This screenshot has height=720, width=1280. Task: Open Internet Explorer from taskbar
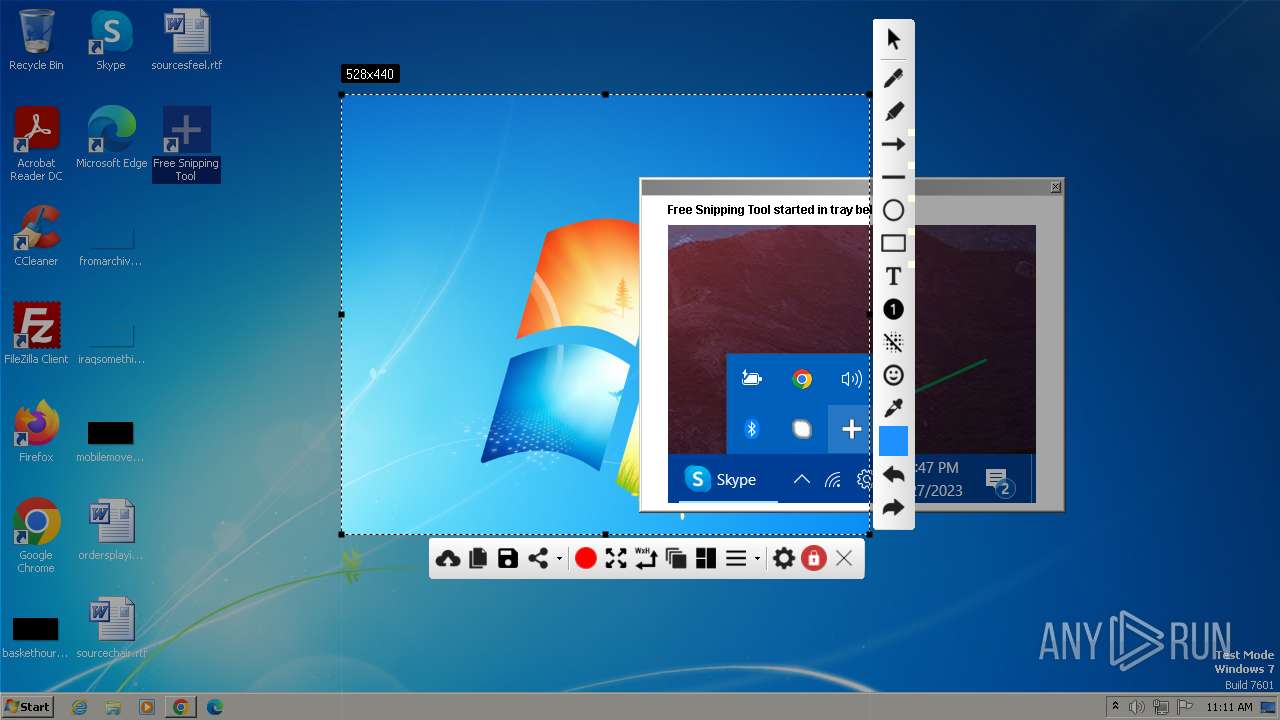pos(80,707)
